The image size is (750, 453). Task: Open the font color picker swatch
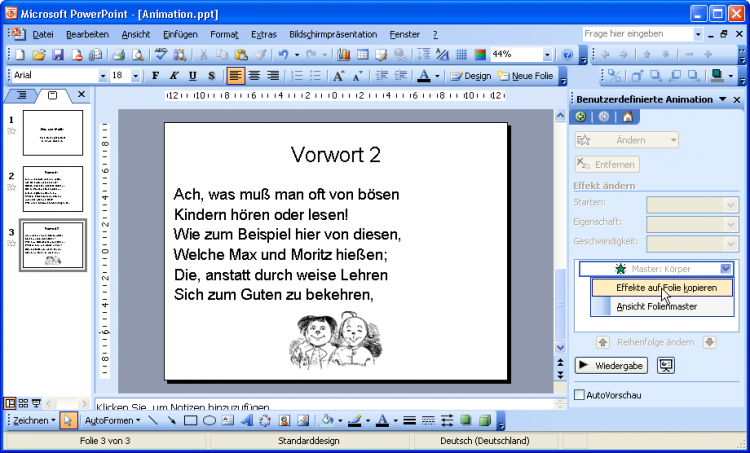tap(424, 76)
